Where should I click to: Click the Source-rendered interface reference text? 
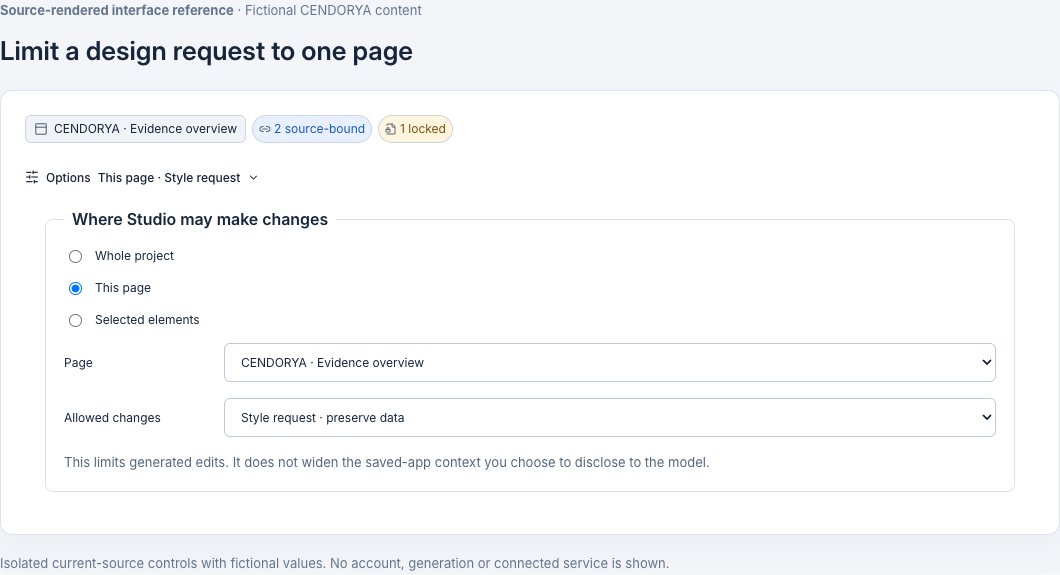117,10
